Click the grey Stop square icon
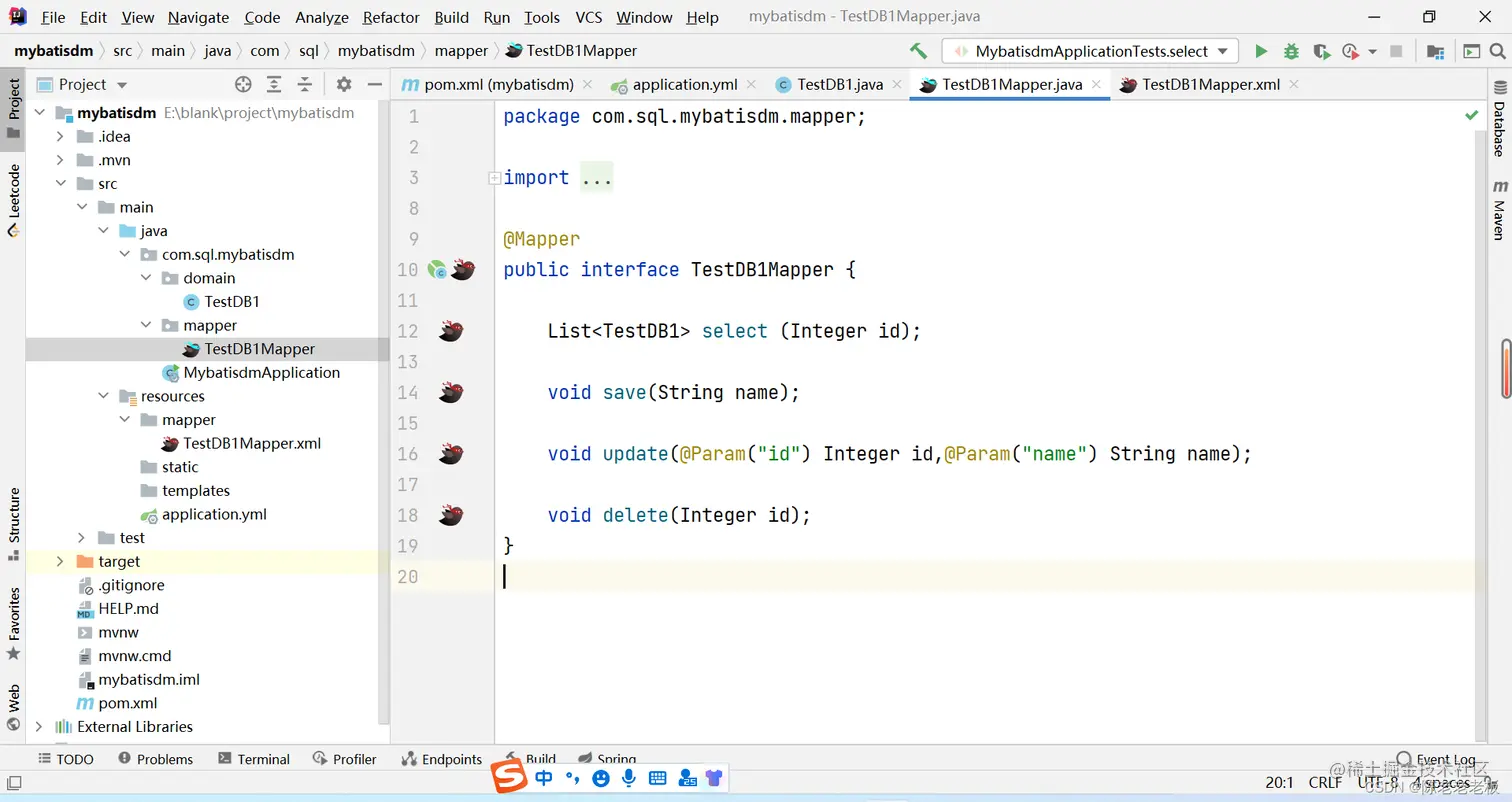 (x=1396, y=51)
